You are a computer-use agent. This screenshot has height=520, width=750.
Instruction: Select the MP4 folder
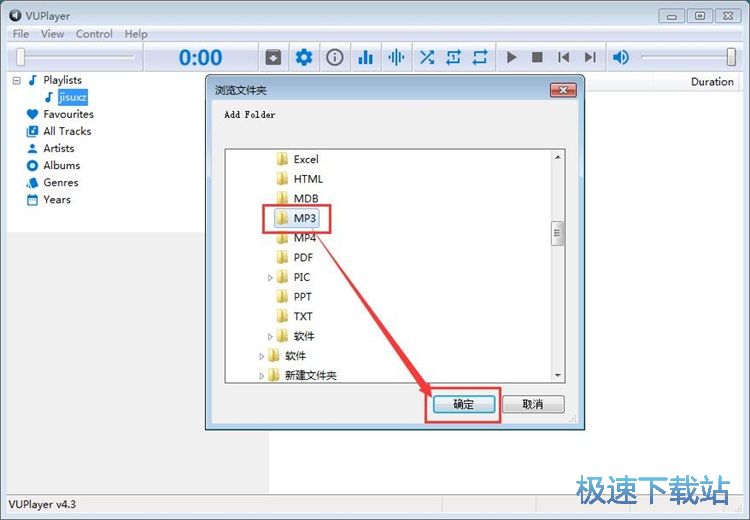(x=305, y=238)
